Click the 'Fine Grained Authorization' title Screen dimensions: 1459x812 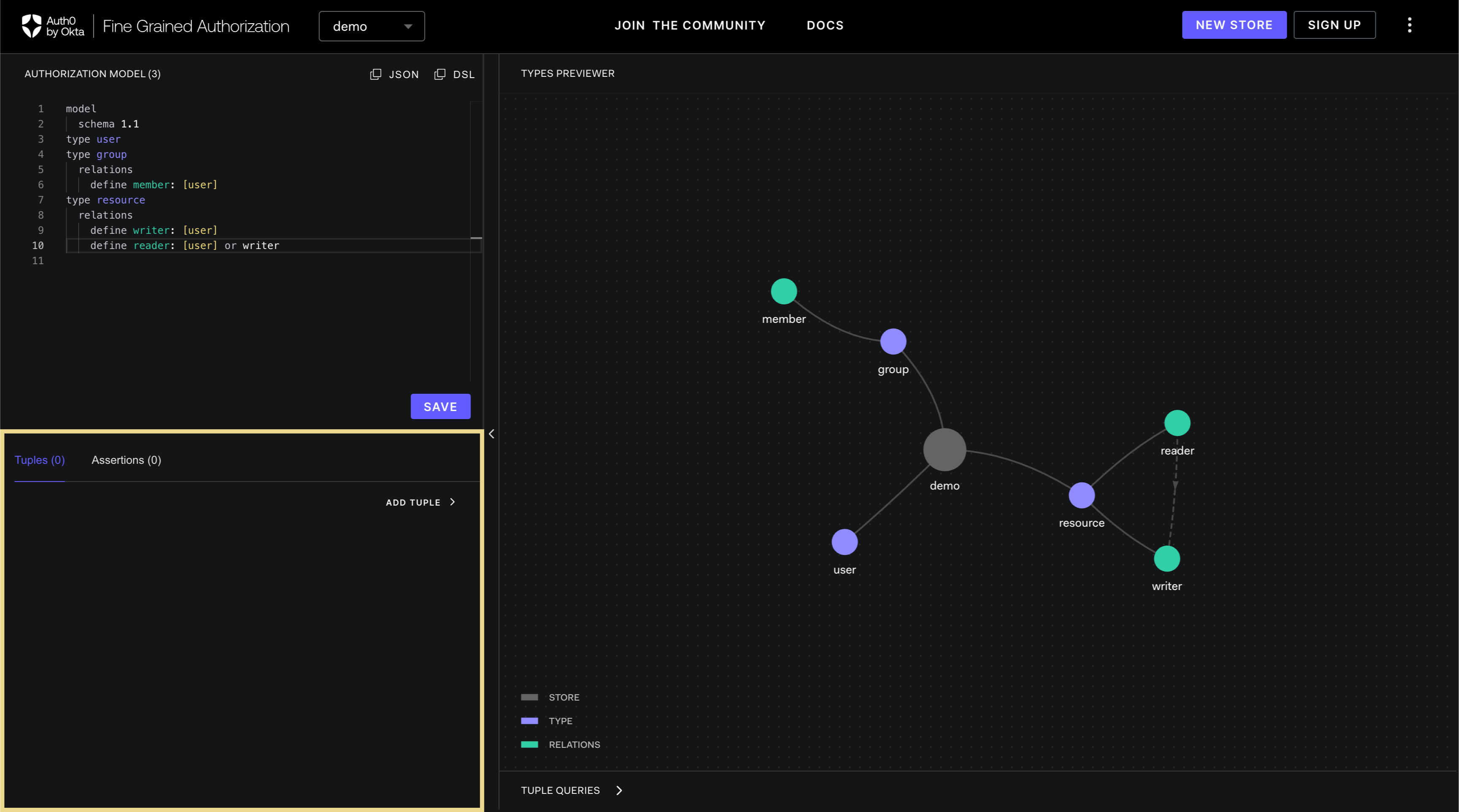pos(196,26)
